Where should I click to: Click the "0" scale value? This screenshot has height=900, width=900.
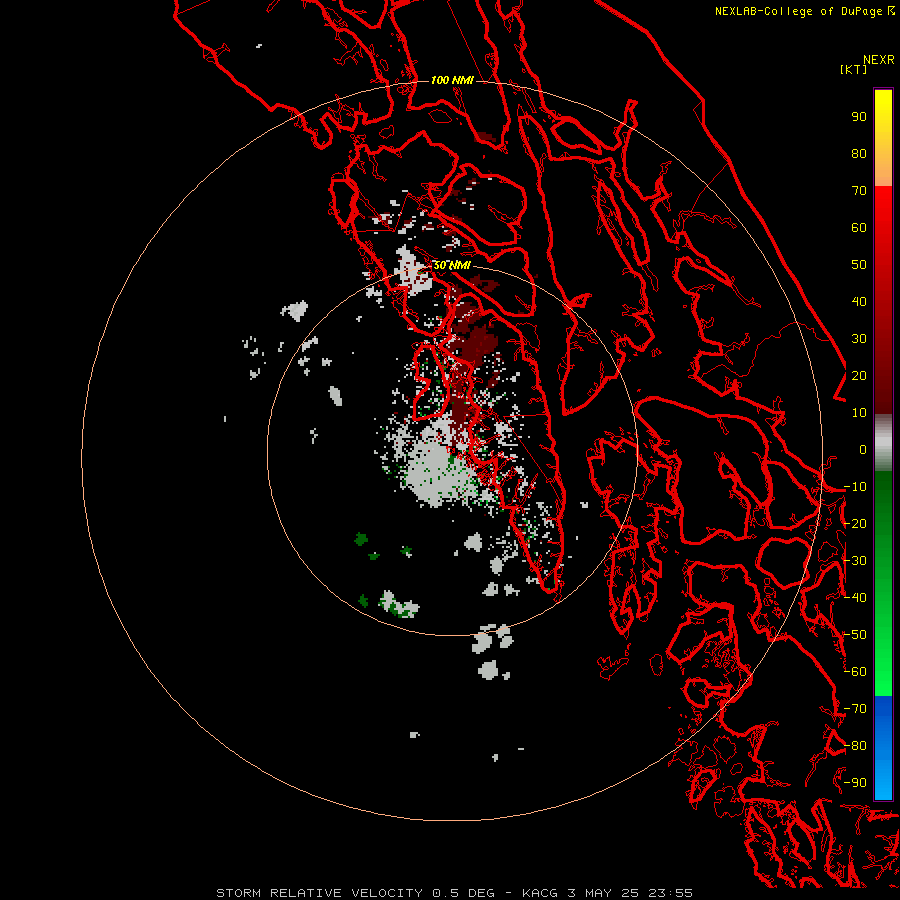point(863,449)
